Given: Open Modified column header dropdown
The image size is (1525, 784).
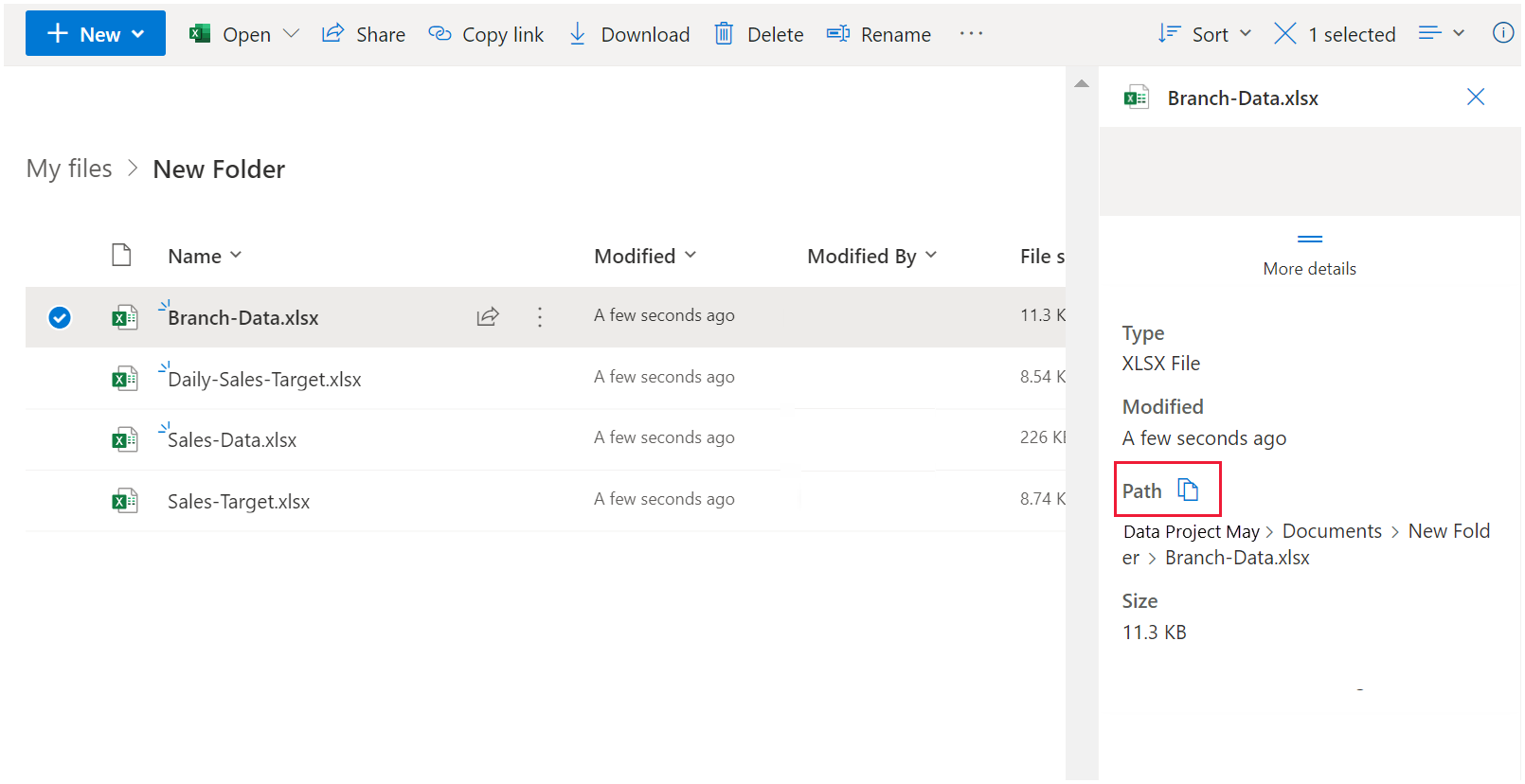Looking at the screenshot, I should tap(645, 256).
